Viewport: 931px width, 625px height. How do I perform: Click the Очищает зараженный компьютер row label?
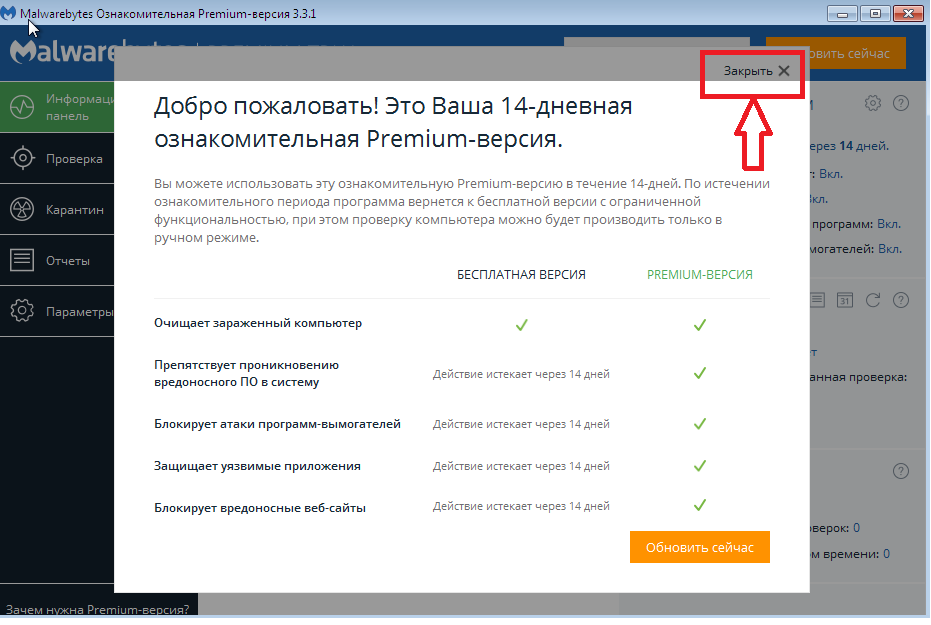pyautogui.click(x=258, y=323)
